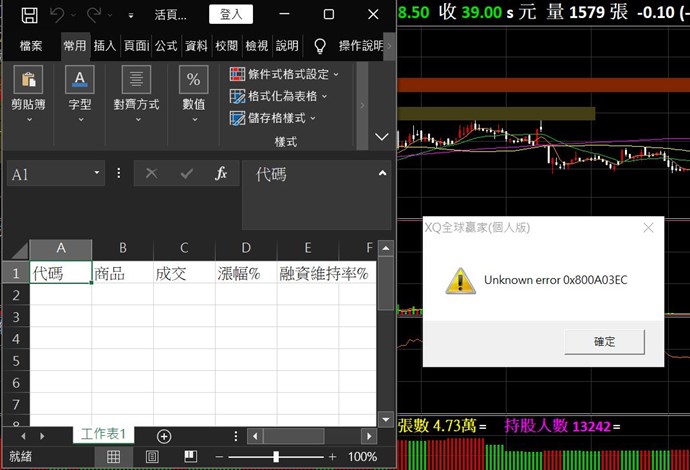The height and width of the screenshot is (470, 690).
Task: Click the fx Insert Function icon
Action: tap(221, 173)
